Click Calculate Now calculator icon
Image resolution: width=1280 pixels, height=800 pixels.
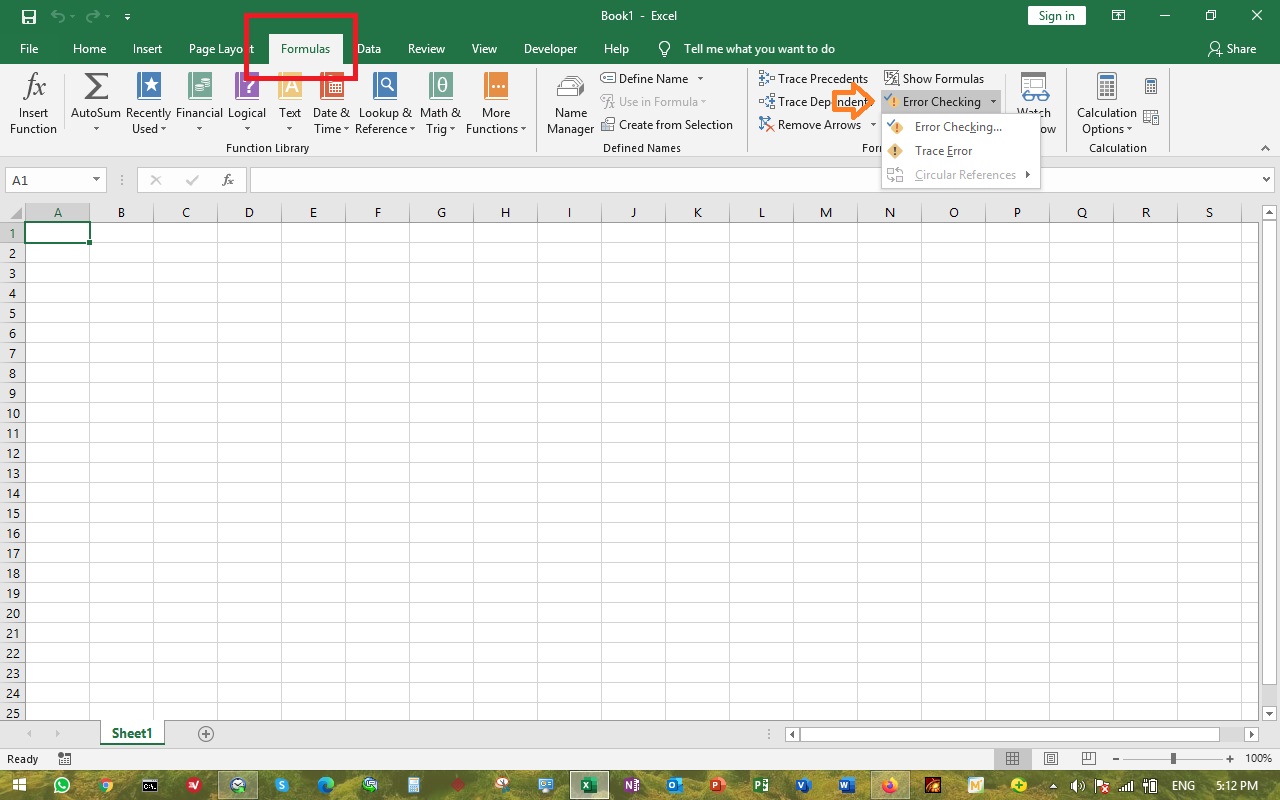coord(1151,87)
